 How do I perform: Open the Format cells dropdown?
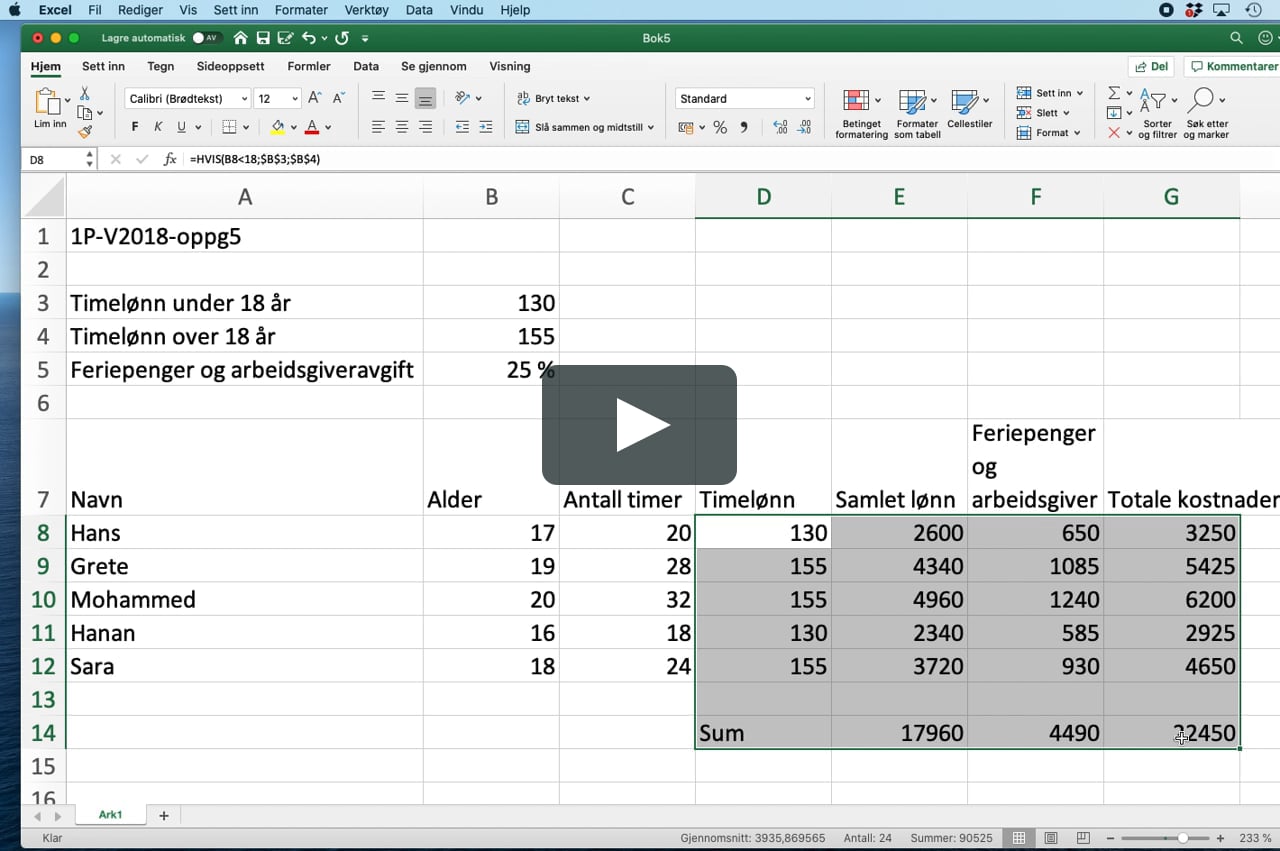(x=1049, y=132)
